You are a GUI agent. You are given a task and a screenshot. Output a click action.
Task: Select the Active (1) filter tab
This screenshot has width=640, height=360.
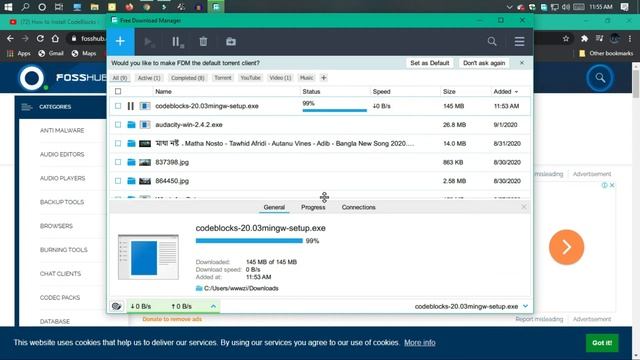point(149,78)
